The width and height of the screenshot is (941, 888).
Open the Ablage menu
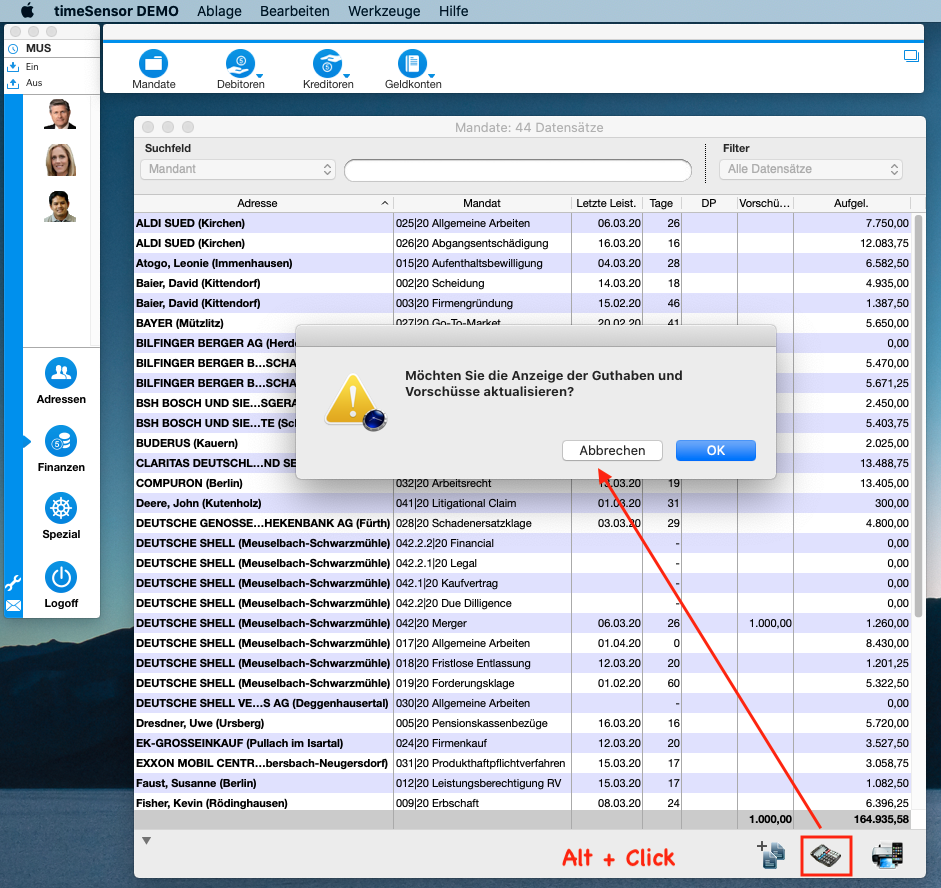tap(219, 11)
